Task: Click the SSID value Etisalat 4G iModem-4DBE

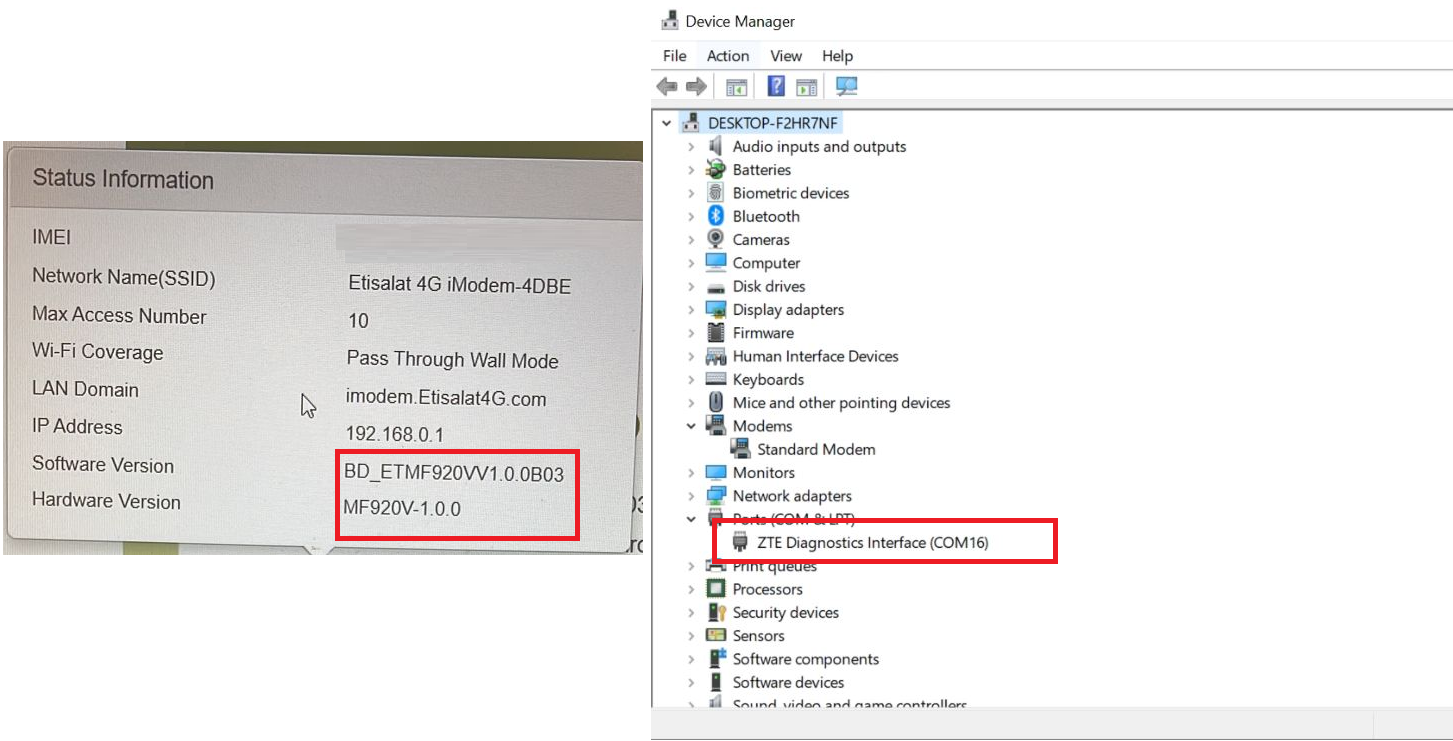Action: click(460, 285)
